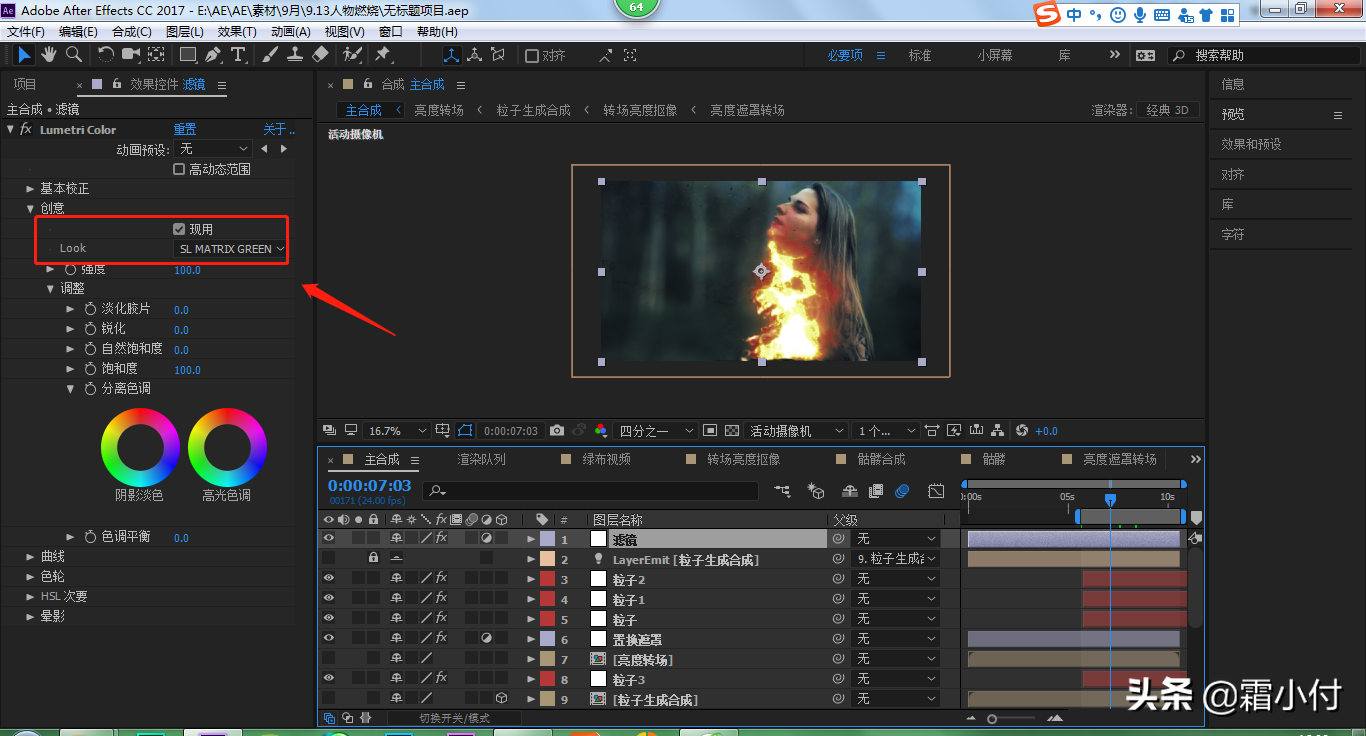The height and width of the screenshot is (736, 1366).
Task: Expand the 曲线 section
Action: pos(31,557)
